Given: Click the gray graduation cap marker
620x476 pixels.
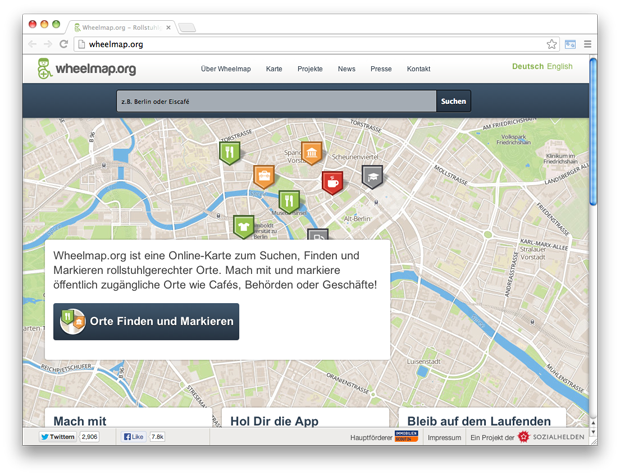Looking at the screenshot, I should click(372, 176).
